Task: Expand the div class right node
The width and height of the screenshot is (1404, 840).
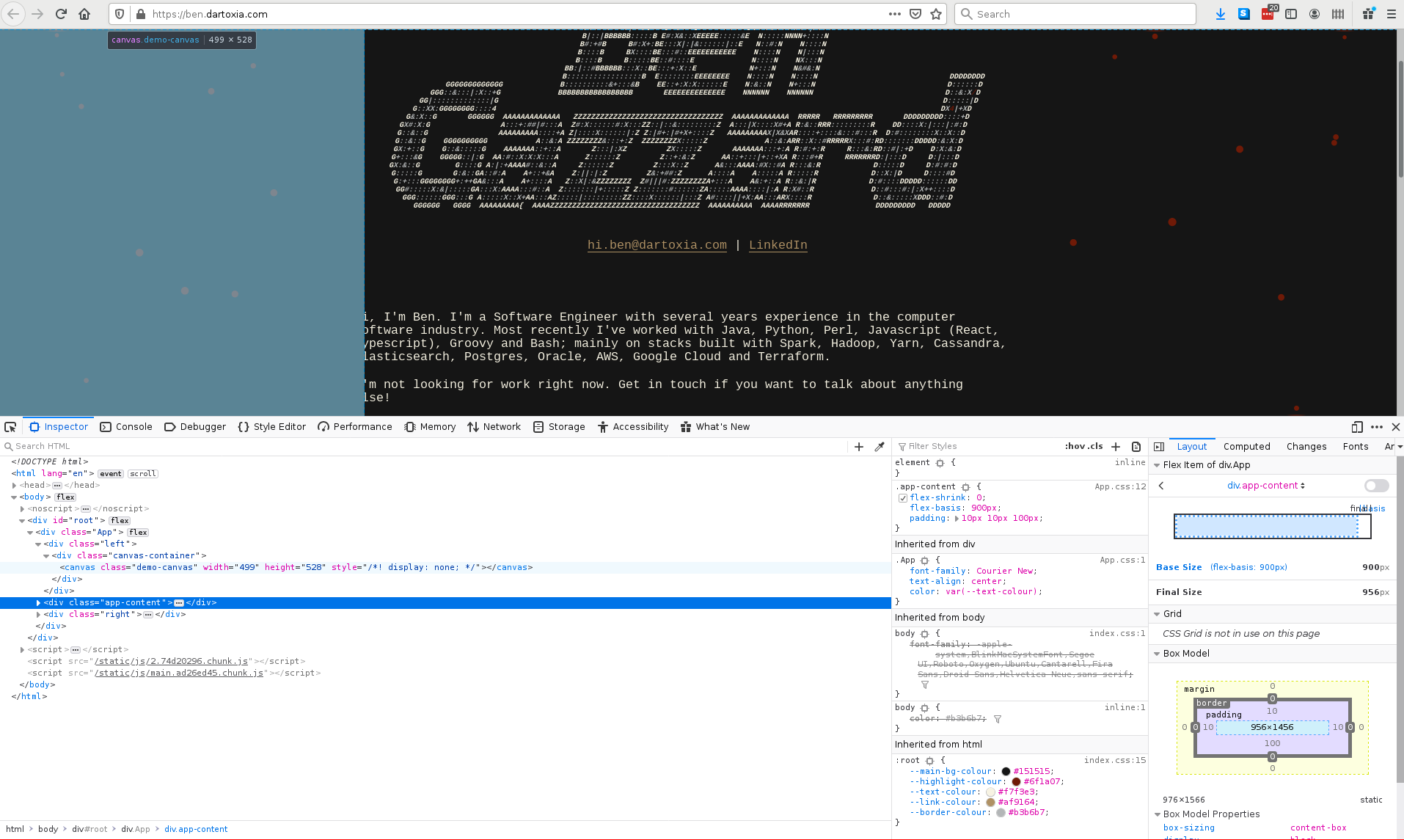Action: pyautogui.click(x=38, y=615)
